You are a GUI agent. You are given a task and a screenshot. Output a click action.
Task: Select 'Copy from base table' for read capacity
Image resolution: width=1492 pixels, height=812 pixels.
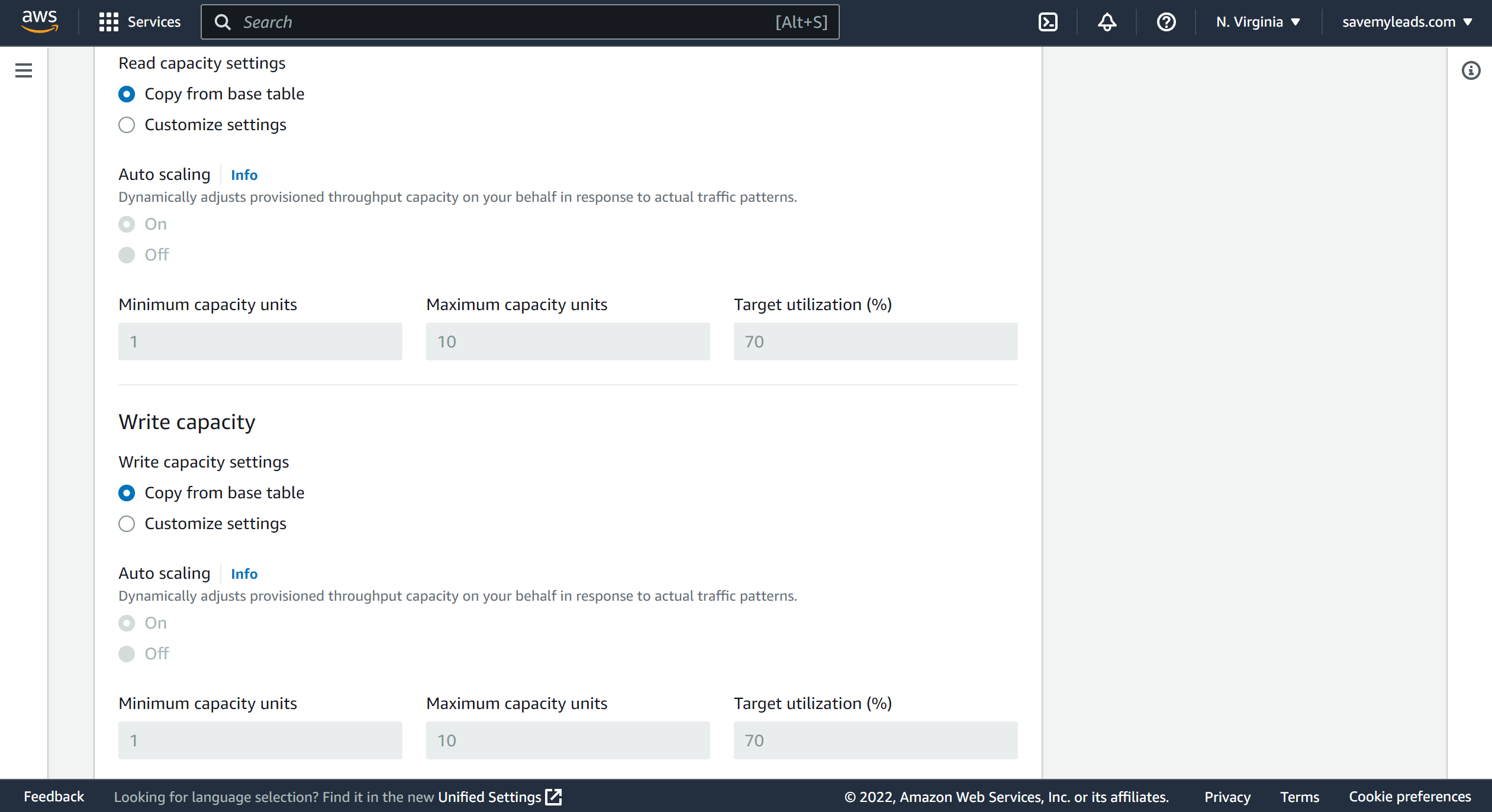pyautogui.click(x=126, y=93)
